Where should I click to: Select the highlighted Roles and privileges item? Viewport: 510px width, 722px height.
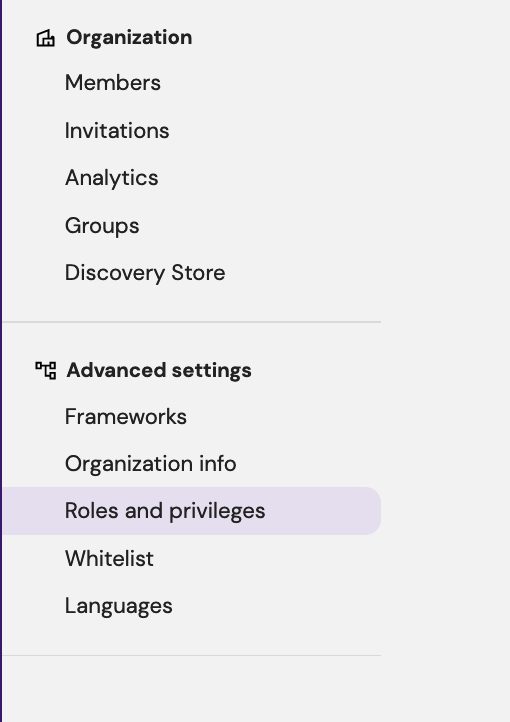[191, 511]
